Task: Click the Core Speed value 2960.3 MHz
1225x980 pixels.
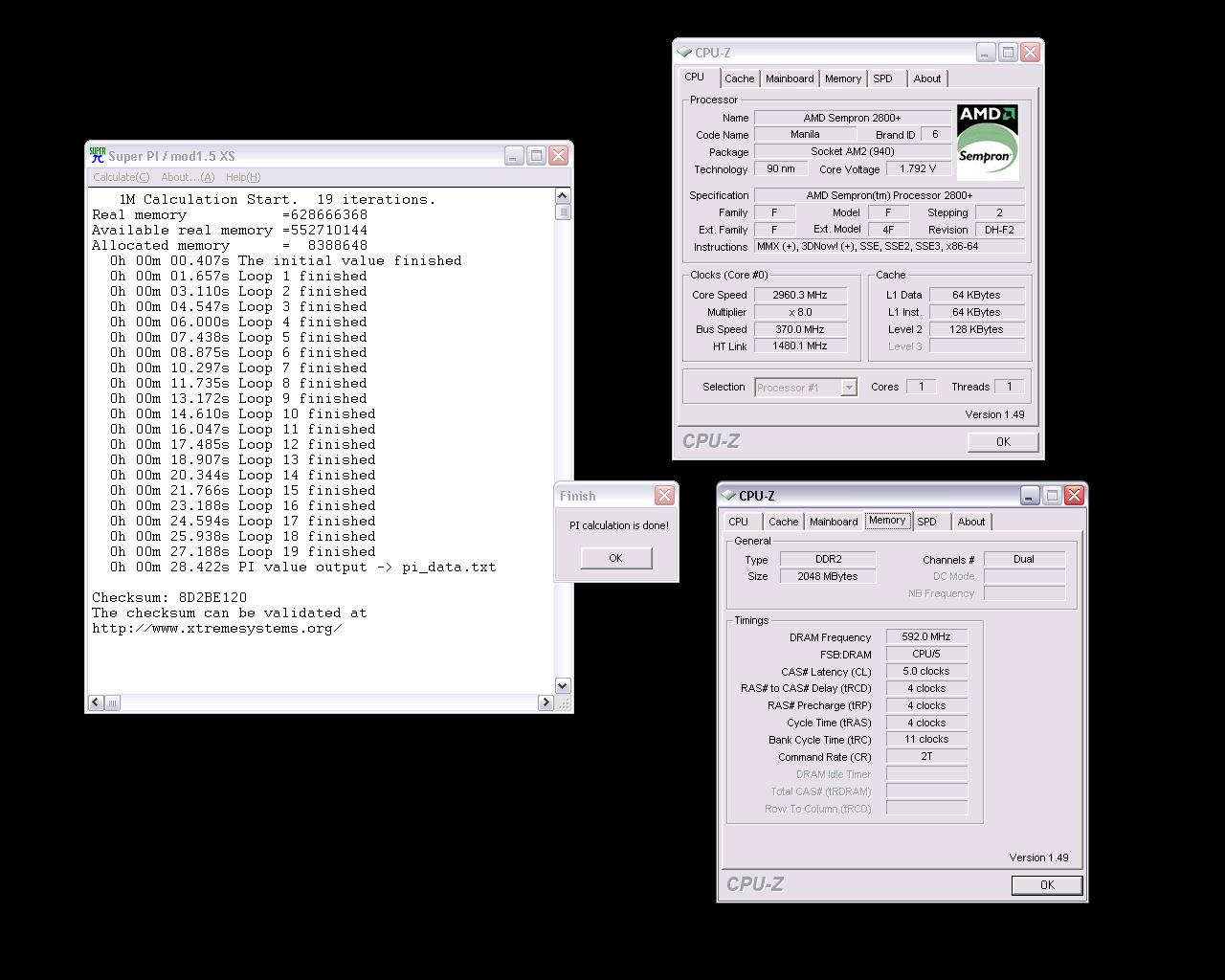Action: coord(800,295)
